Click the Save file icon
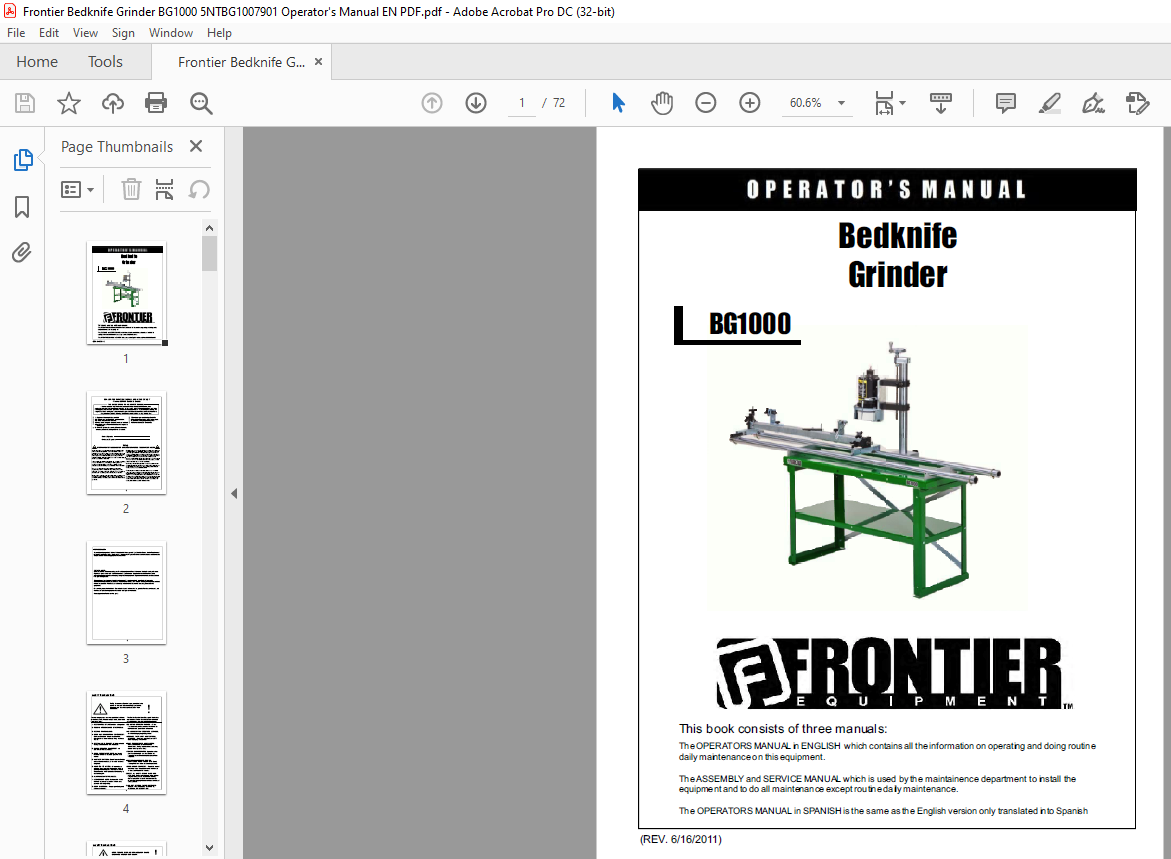1171x859 pixels. (x=25, y=103)
